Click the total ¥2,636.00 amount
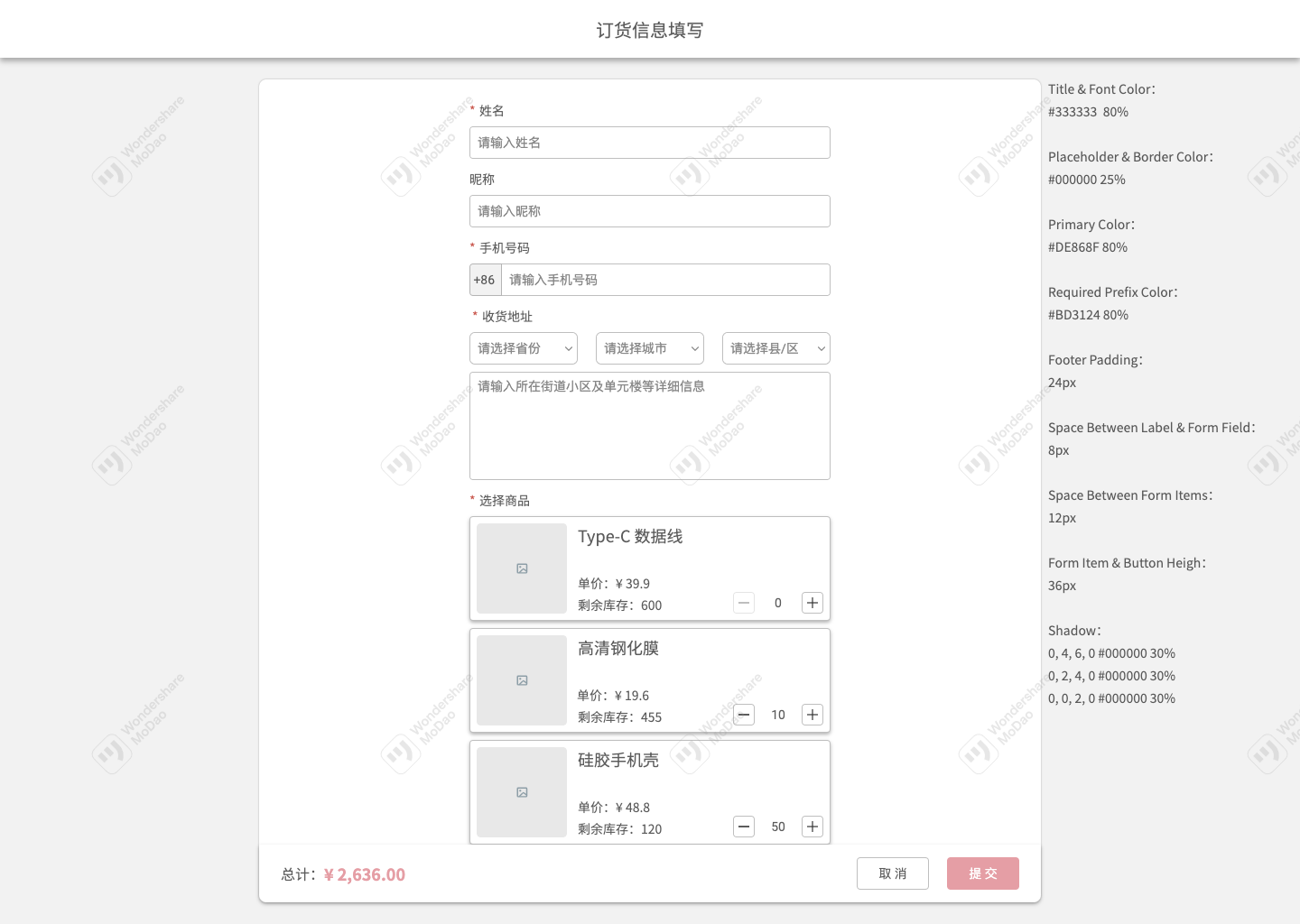The width and height of the screenshot is (1300, 924). coord(365,874)
